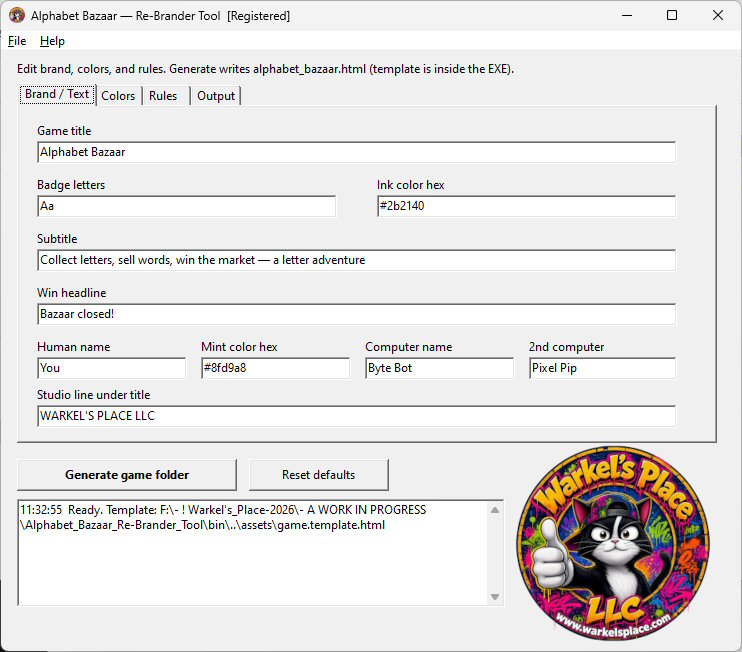
Task: Click the Reset defaults button
Action: click(318, 475)
